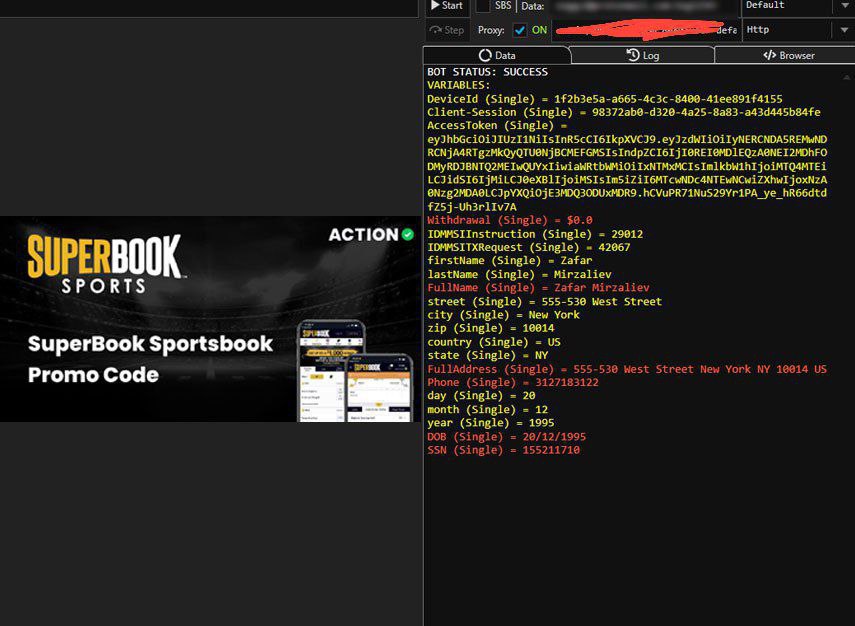Click the SuperBook Sportsbook Promo Code banner

(210, 319)
